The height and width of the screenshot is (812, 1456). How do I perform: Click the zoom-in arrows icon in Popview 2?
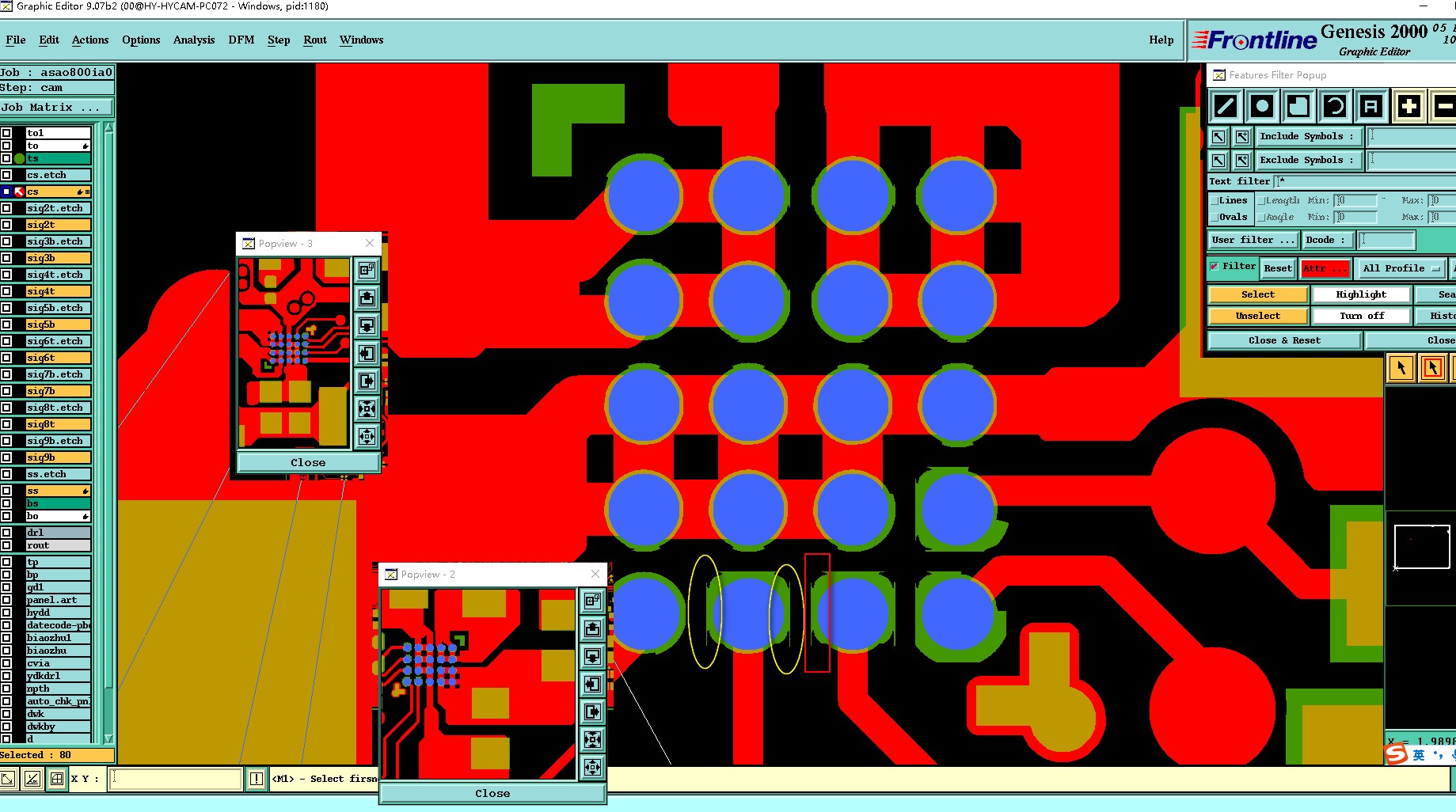click(592, 740)
